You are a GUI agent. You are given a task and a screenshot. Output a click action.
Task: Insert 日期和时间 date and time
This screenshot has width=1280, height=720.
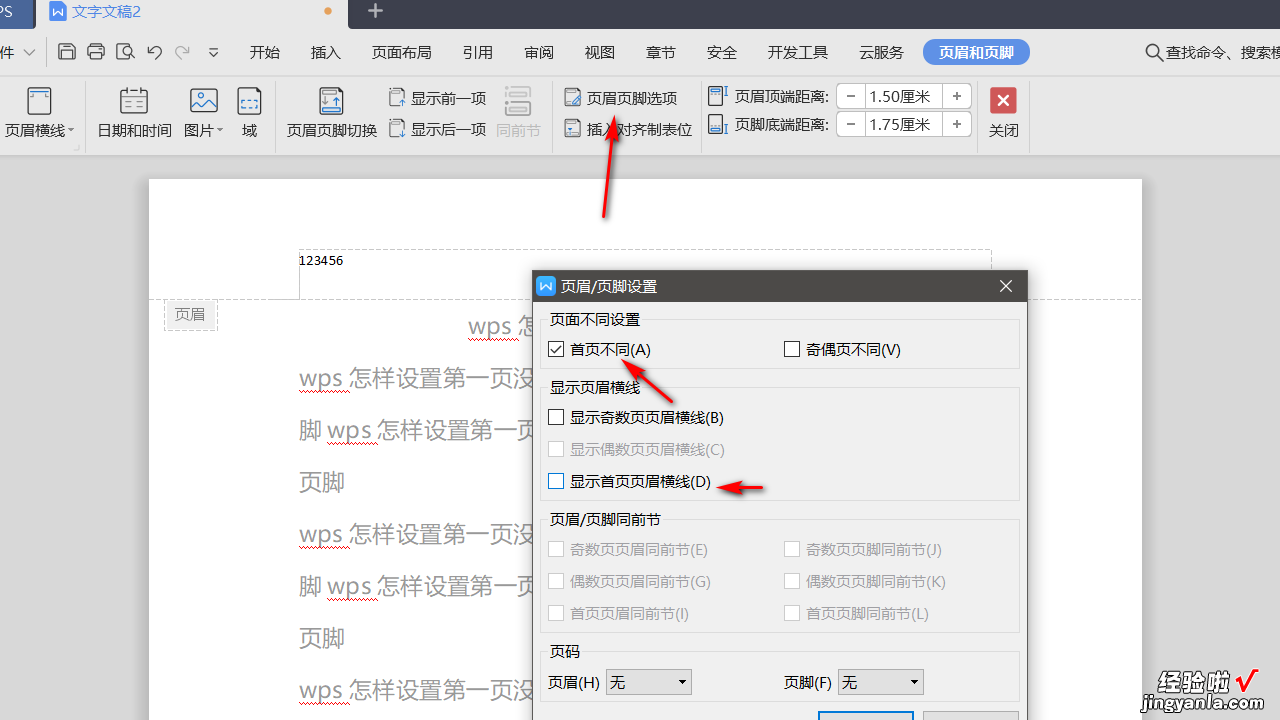click(134, 112)
